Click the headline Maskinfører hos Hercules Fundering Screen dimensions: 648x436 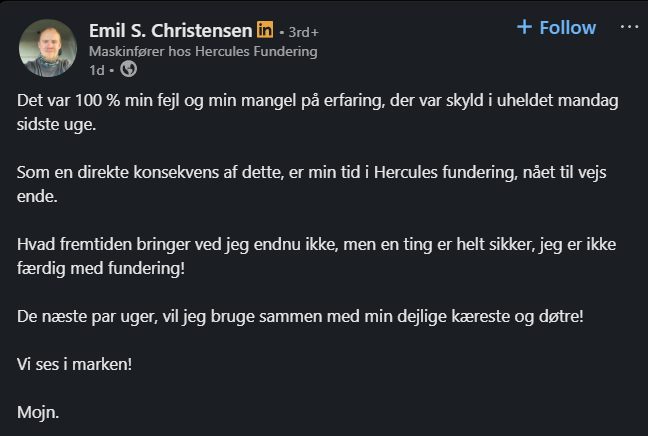(203, 51)
